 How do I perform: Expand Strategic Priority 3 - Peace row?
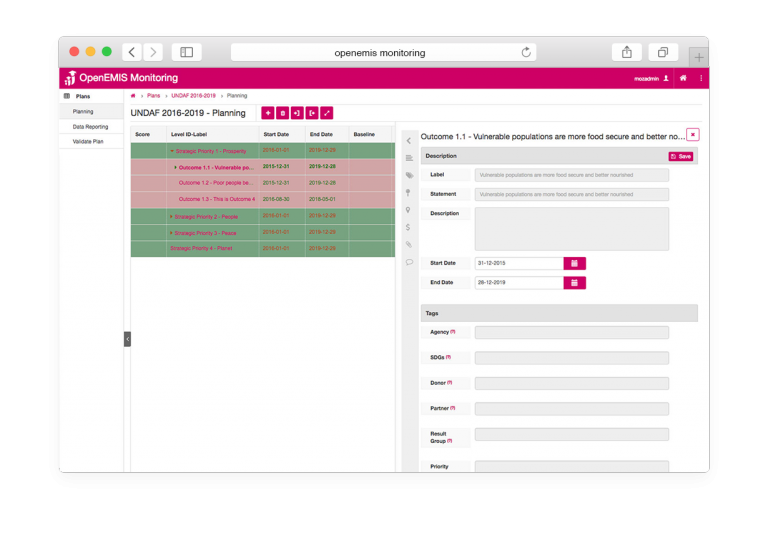172,232
